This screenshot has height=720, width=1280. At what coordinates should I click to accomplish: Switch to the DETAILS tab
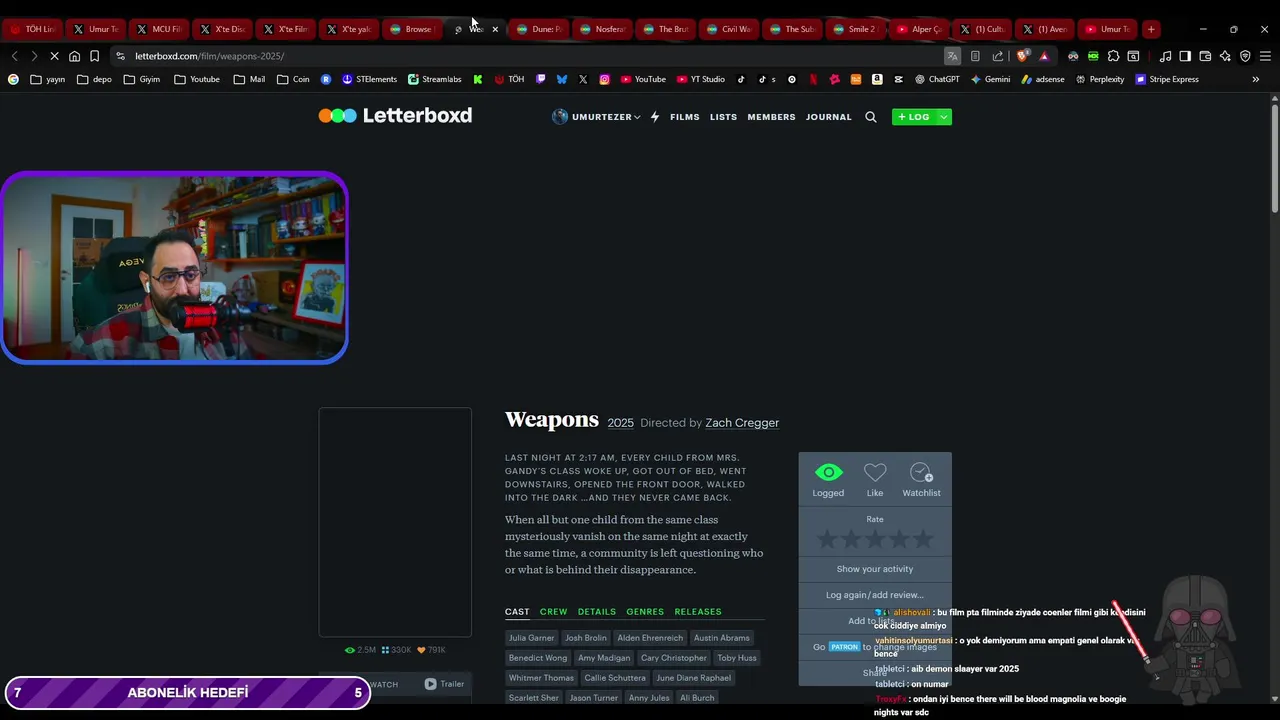pyautogui.click(x=597, y=612)
